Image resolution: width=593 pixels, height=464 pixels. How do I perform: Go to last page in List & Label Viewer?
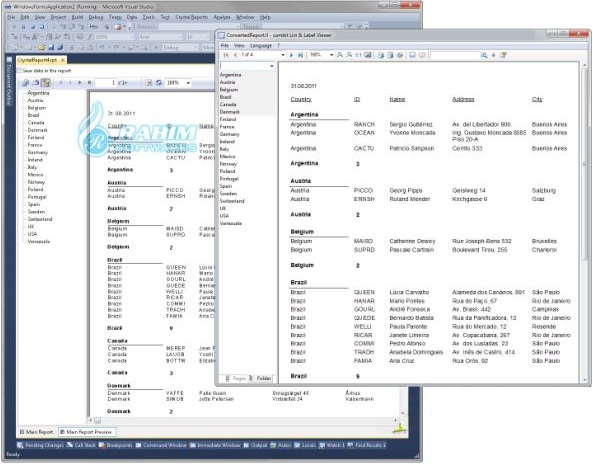(300, 55)
